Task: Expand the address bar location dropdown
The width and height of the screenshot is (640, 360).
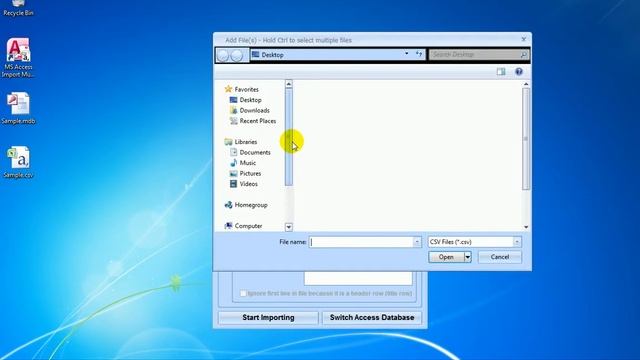Action: pos(407,54)
